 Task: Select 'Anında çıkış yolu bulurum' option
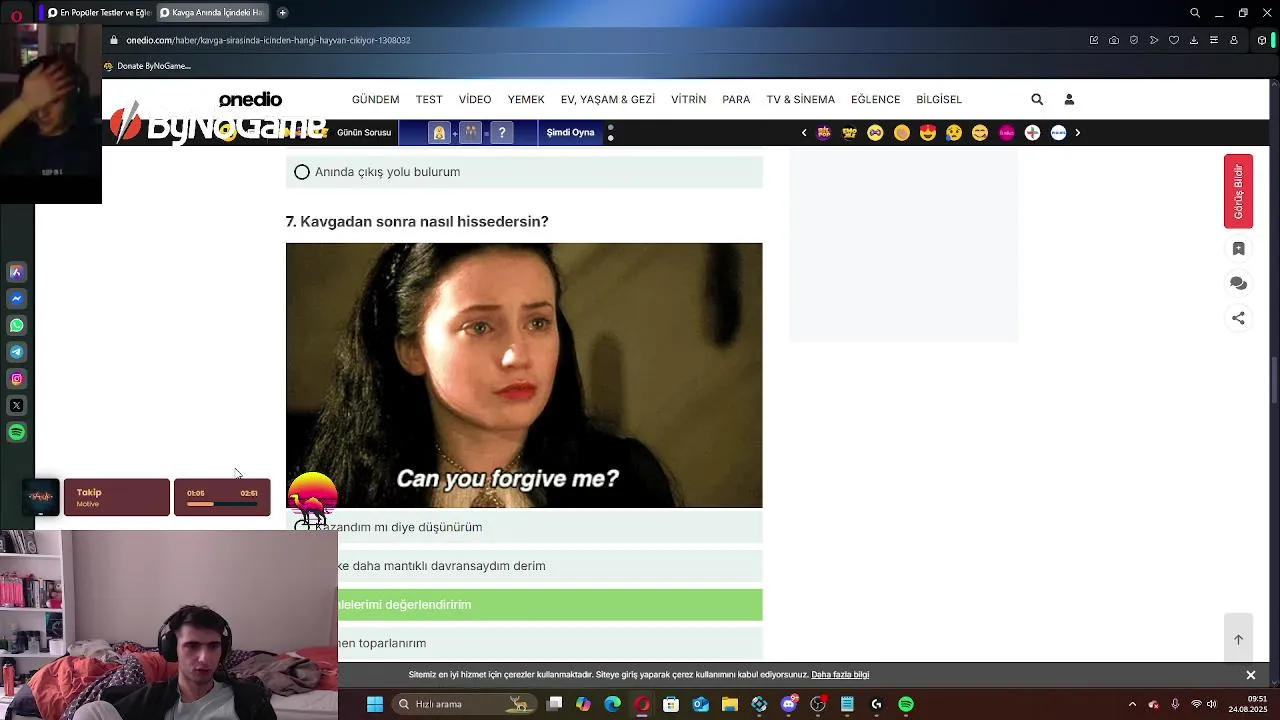524,172
